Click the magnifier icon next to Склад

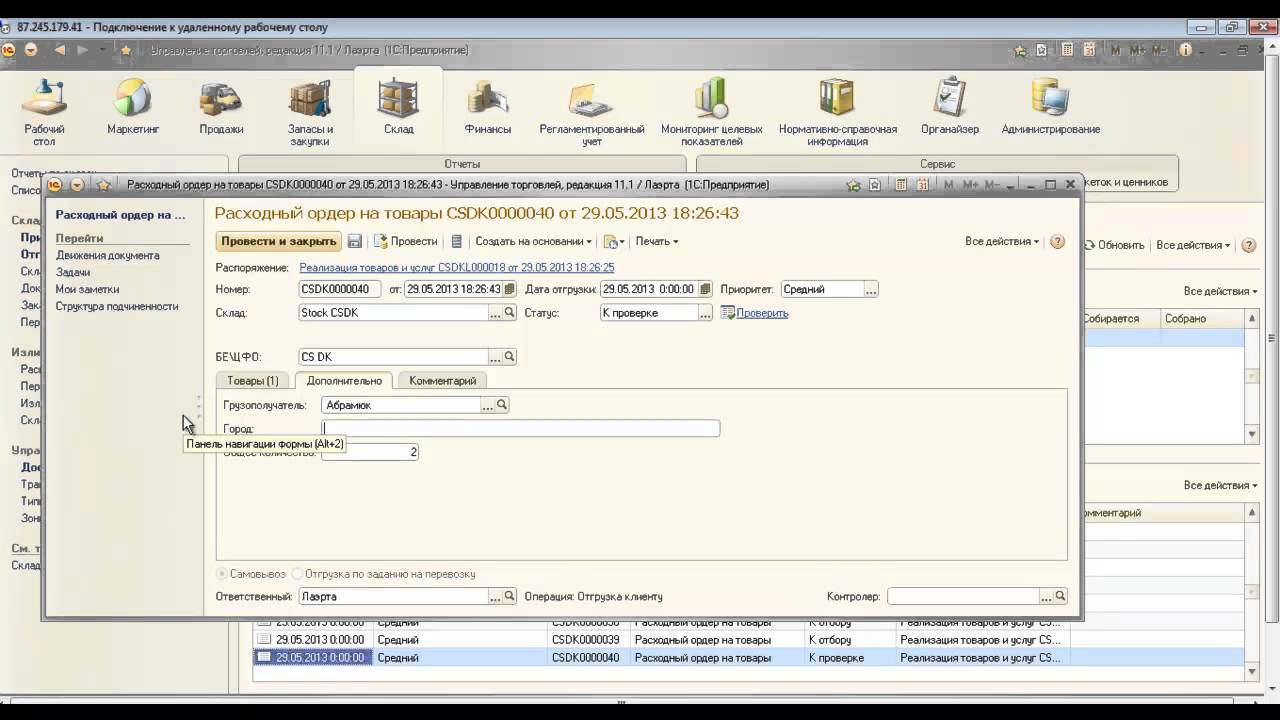pos(509,313)
